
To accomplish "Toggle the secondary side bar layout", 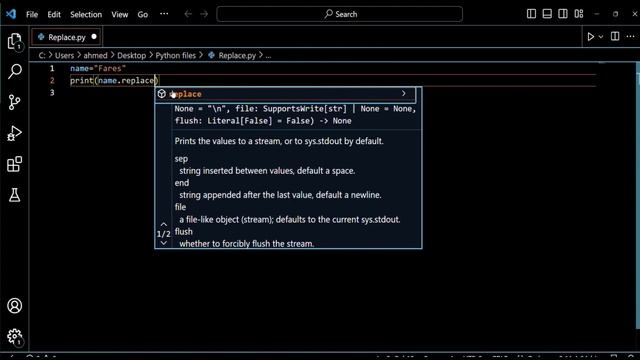I will point(563,14).
